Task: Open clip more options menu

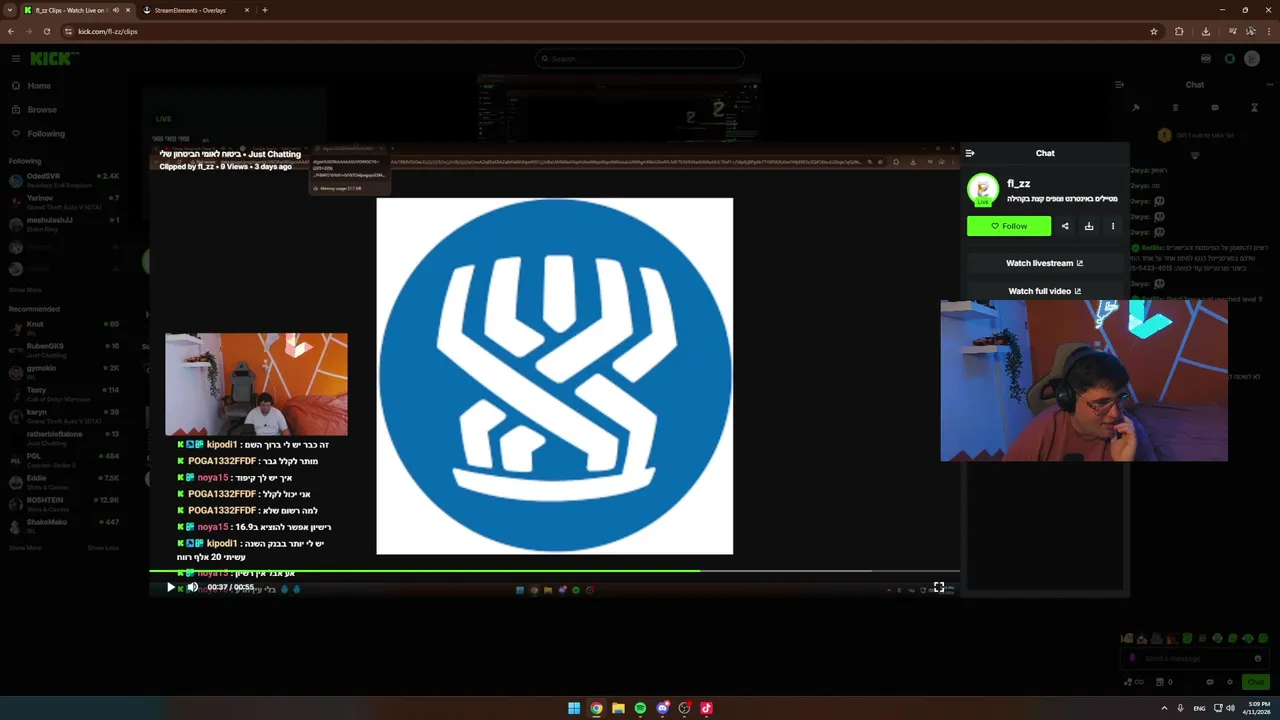Action: point(1113,226)
